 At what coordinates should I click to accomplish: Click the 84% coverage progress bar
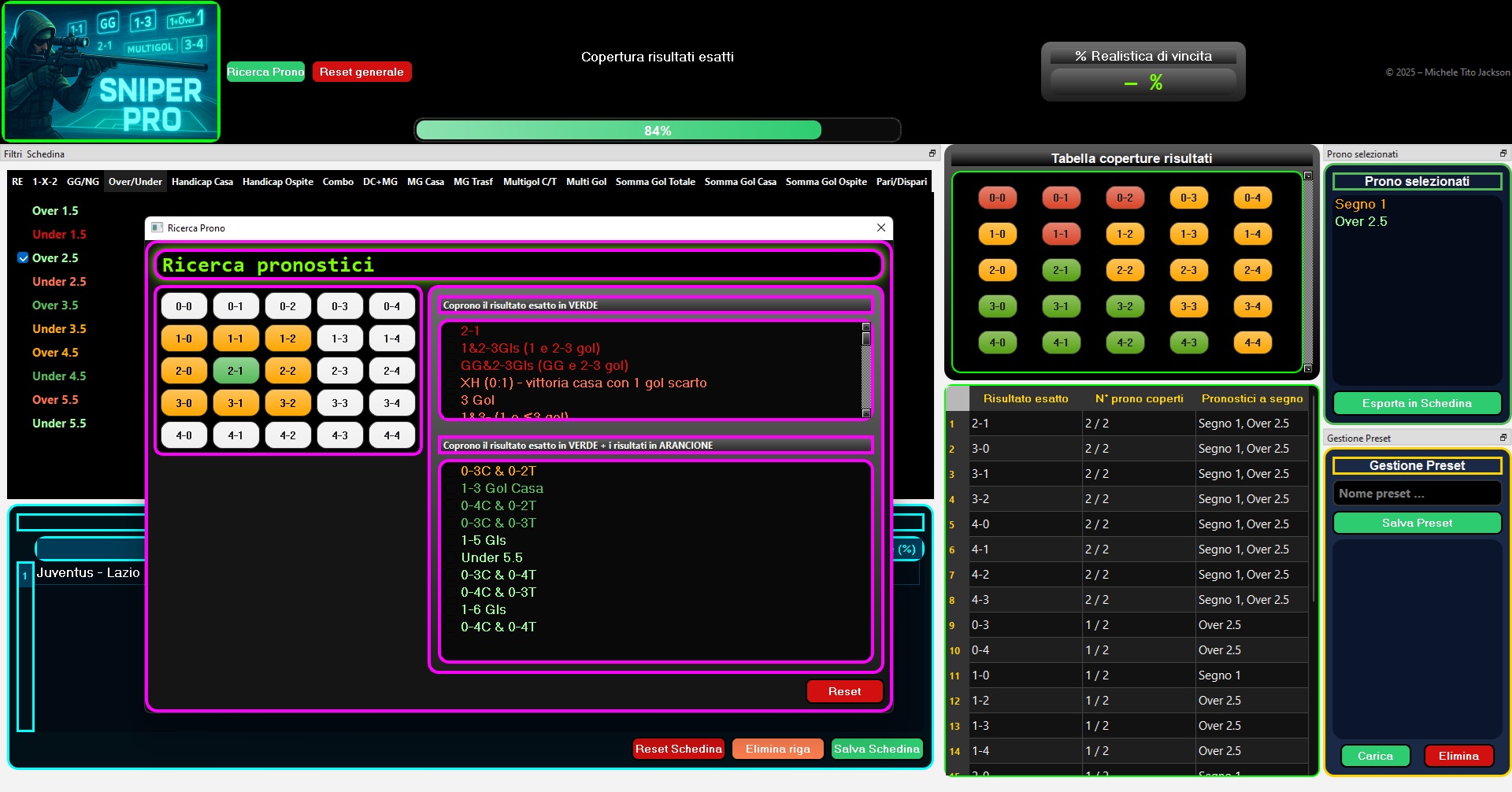(x=657, y=130)
